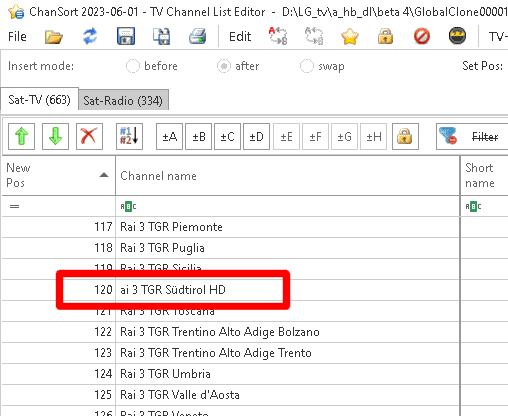Click position number 117 cell
The image size is (508, 416).
point(58,227)
